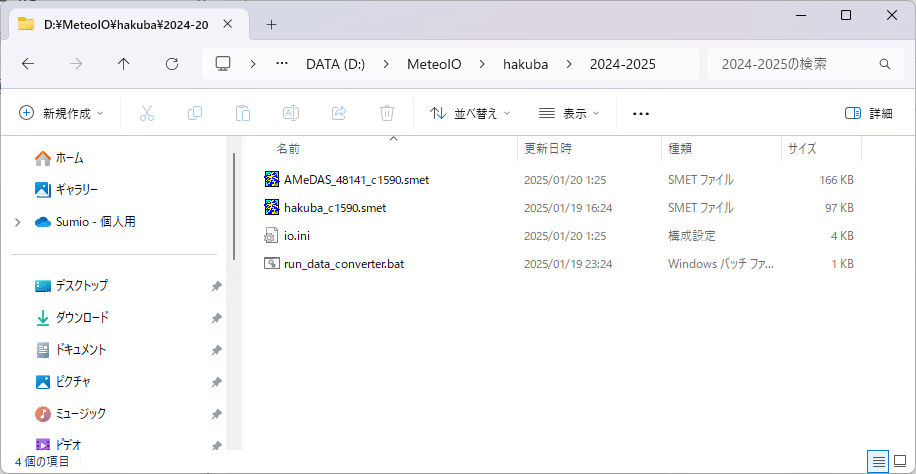916x474 pixels.
Task: Click the run_data_converter.bat batch file icon
Action: pos(272,264)
